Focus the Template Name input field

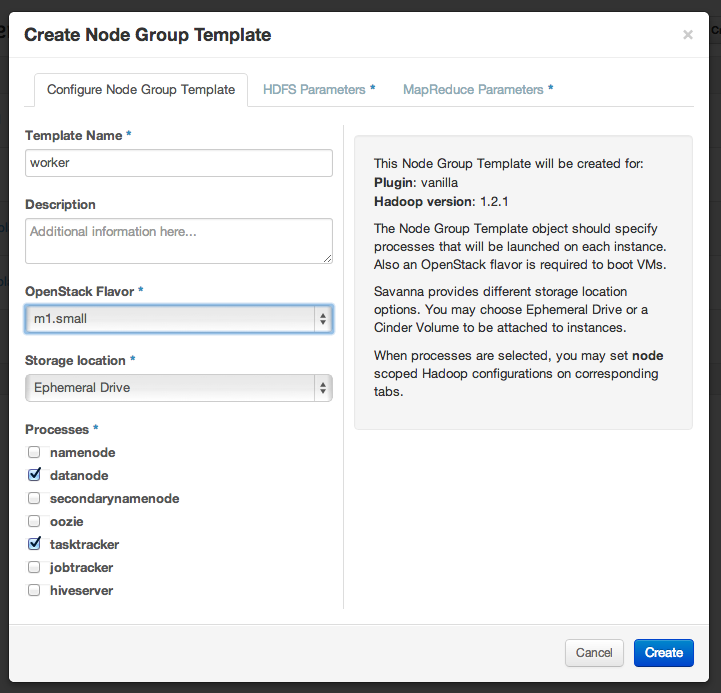point(178,163)
